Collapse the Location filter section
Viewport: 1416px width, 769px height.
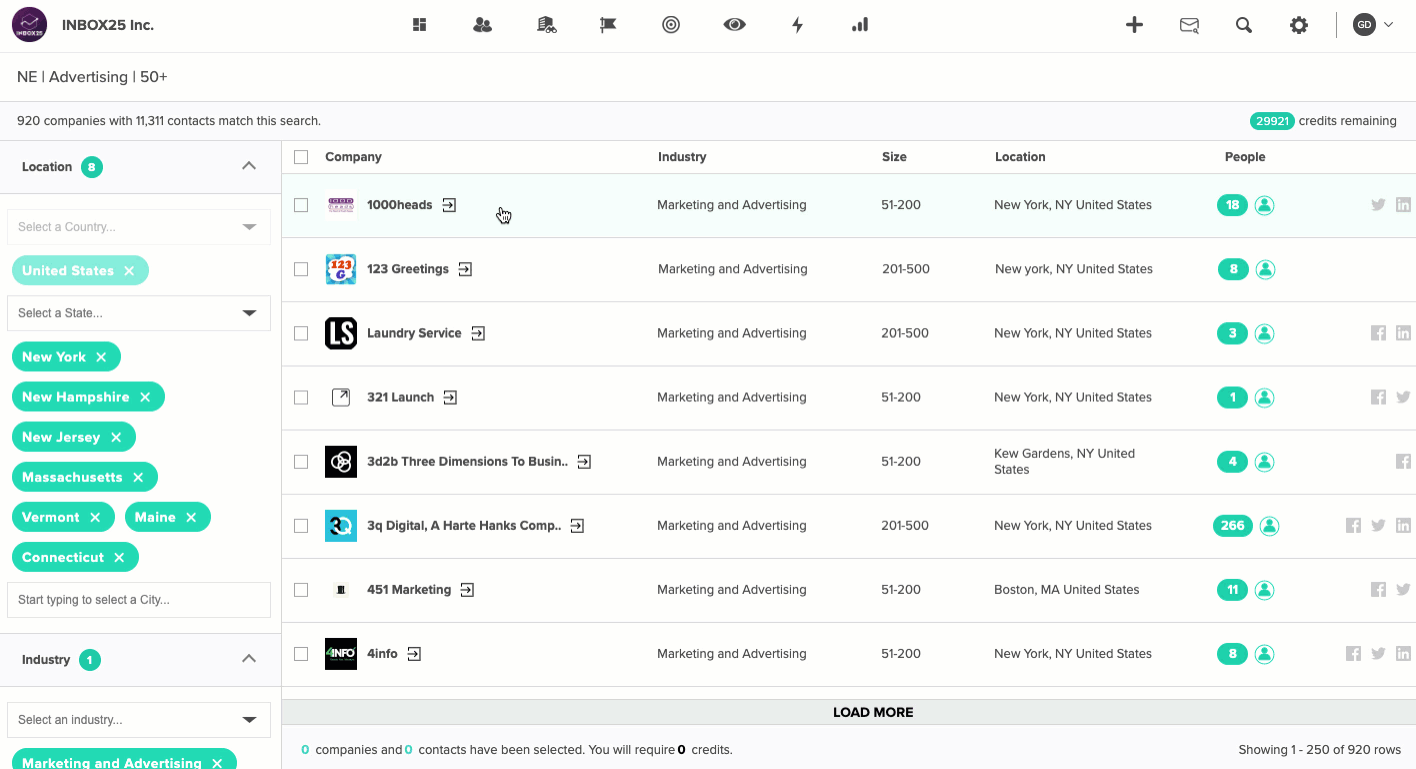(x=249, y=166)
